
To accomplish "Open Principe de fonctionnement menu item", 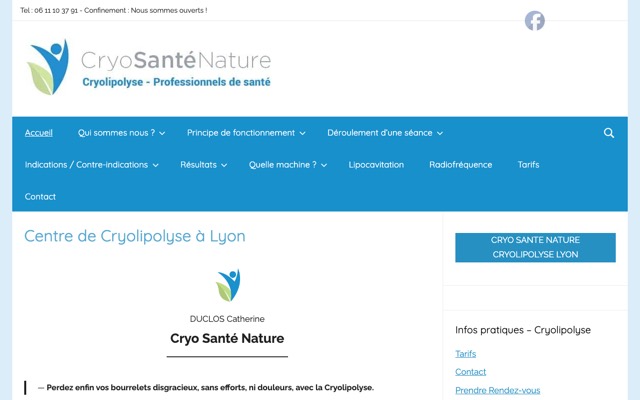I will coord(241,133).
